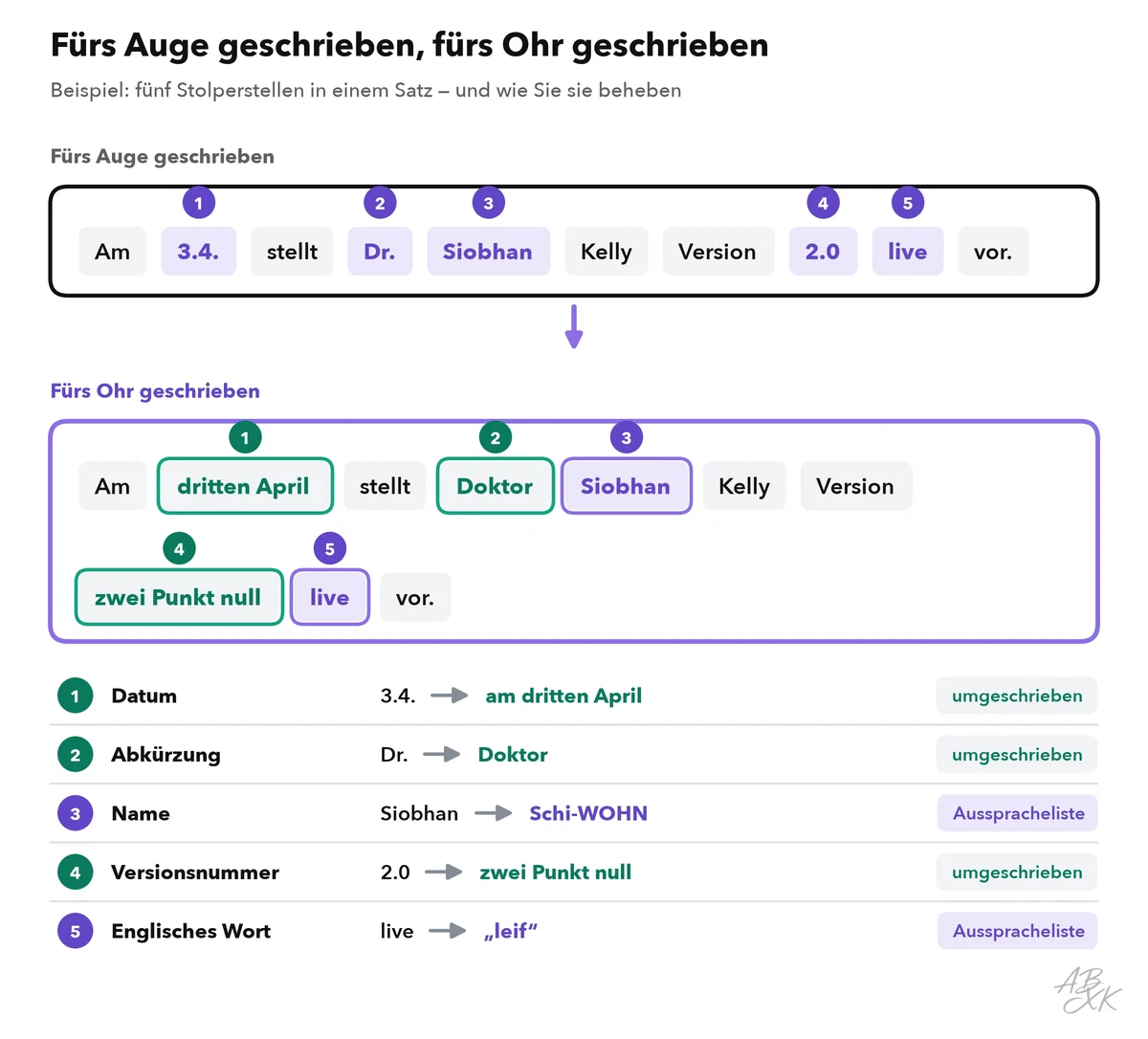1148x1039 pixels.
Task: Click the "2.0" chip in the Fürs Auge sentence
Action: click(x=823, y=252)
